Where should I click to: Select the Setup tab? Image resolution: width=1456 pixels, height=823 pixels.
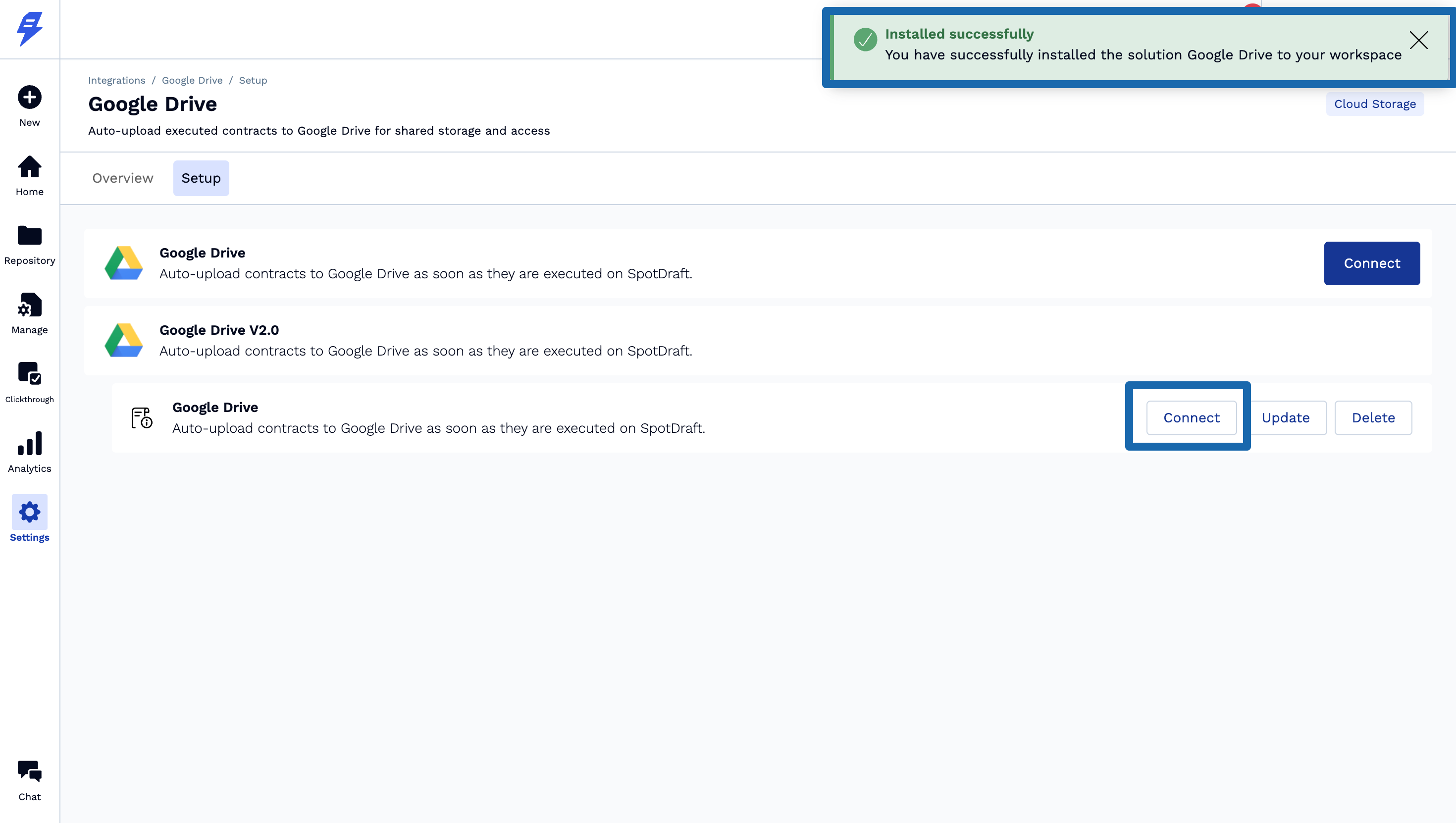pos(201,178)
